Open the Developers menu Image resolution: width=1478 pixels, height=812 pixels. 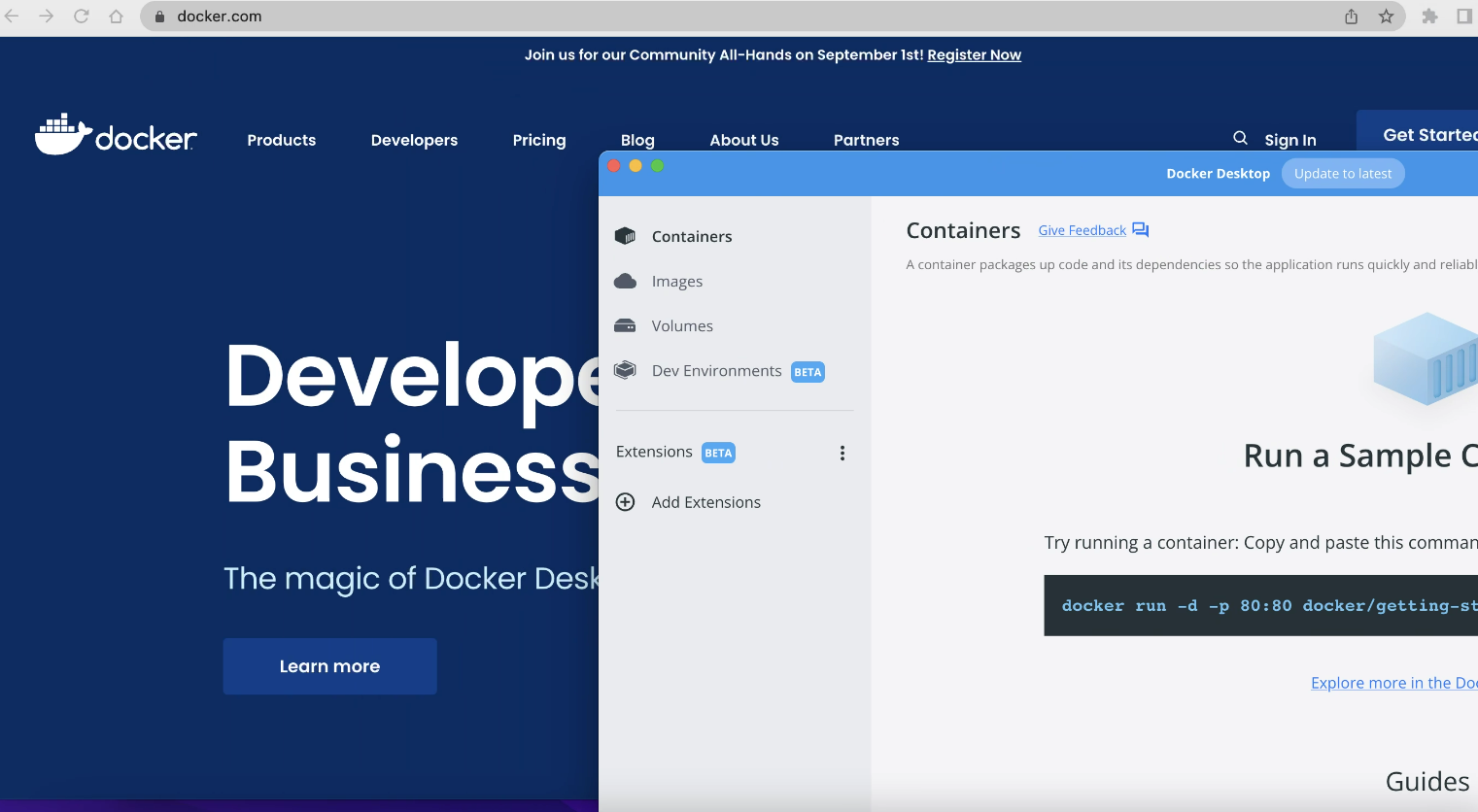click(414, 140)
